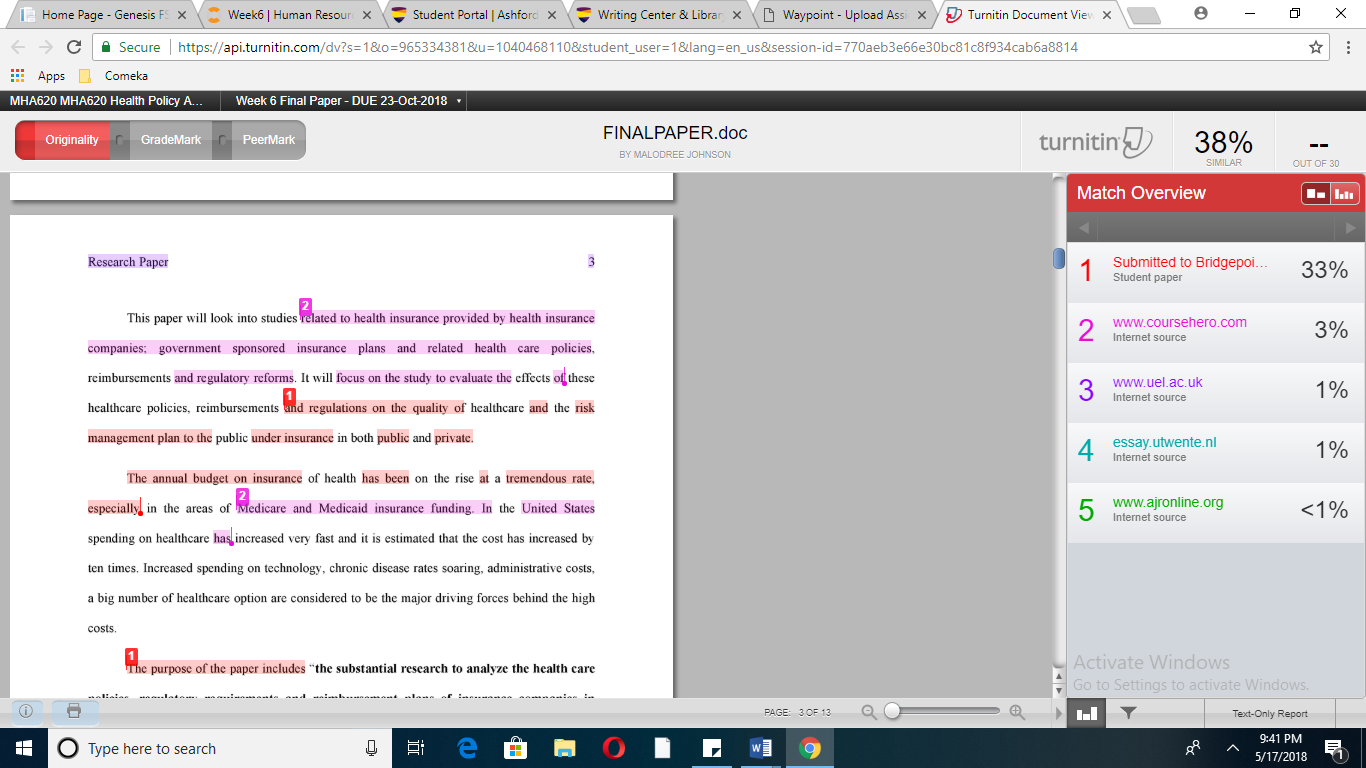Viewport: 1366px width, 768px height.
Task: Open document info panel icon
Action: pos(26,712)
